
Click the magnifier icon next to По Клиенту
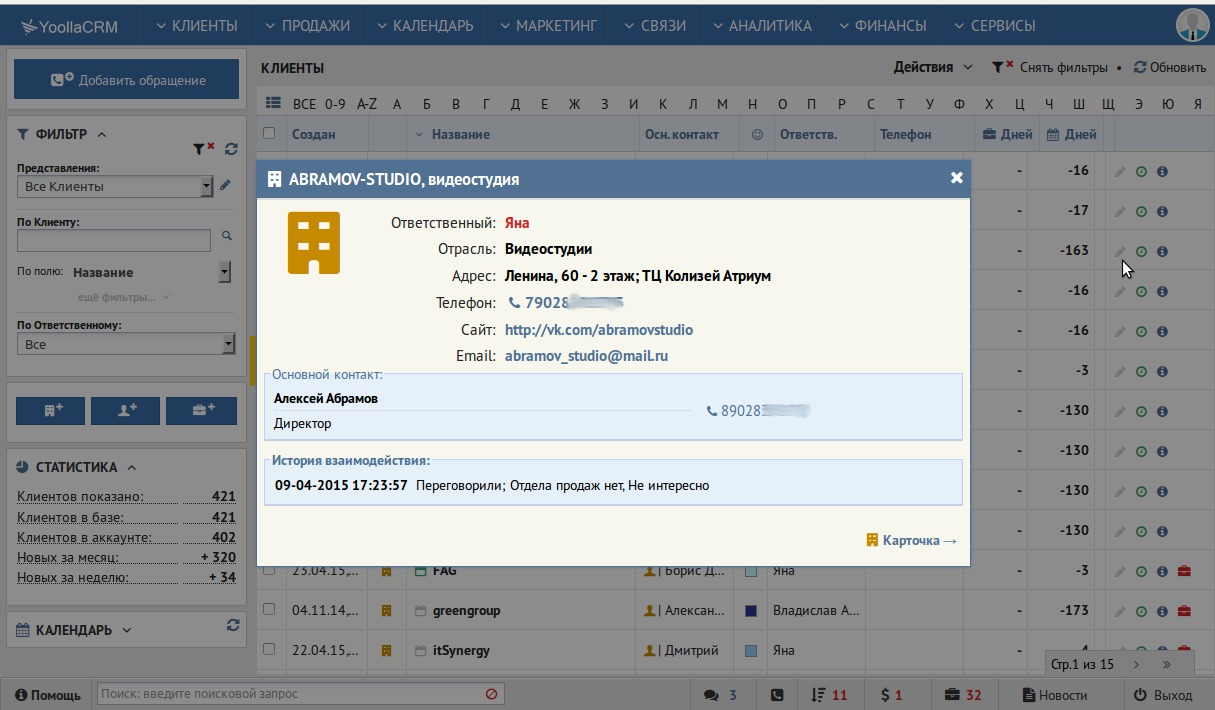click(226, 236)
